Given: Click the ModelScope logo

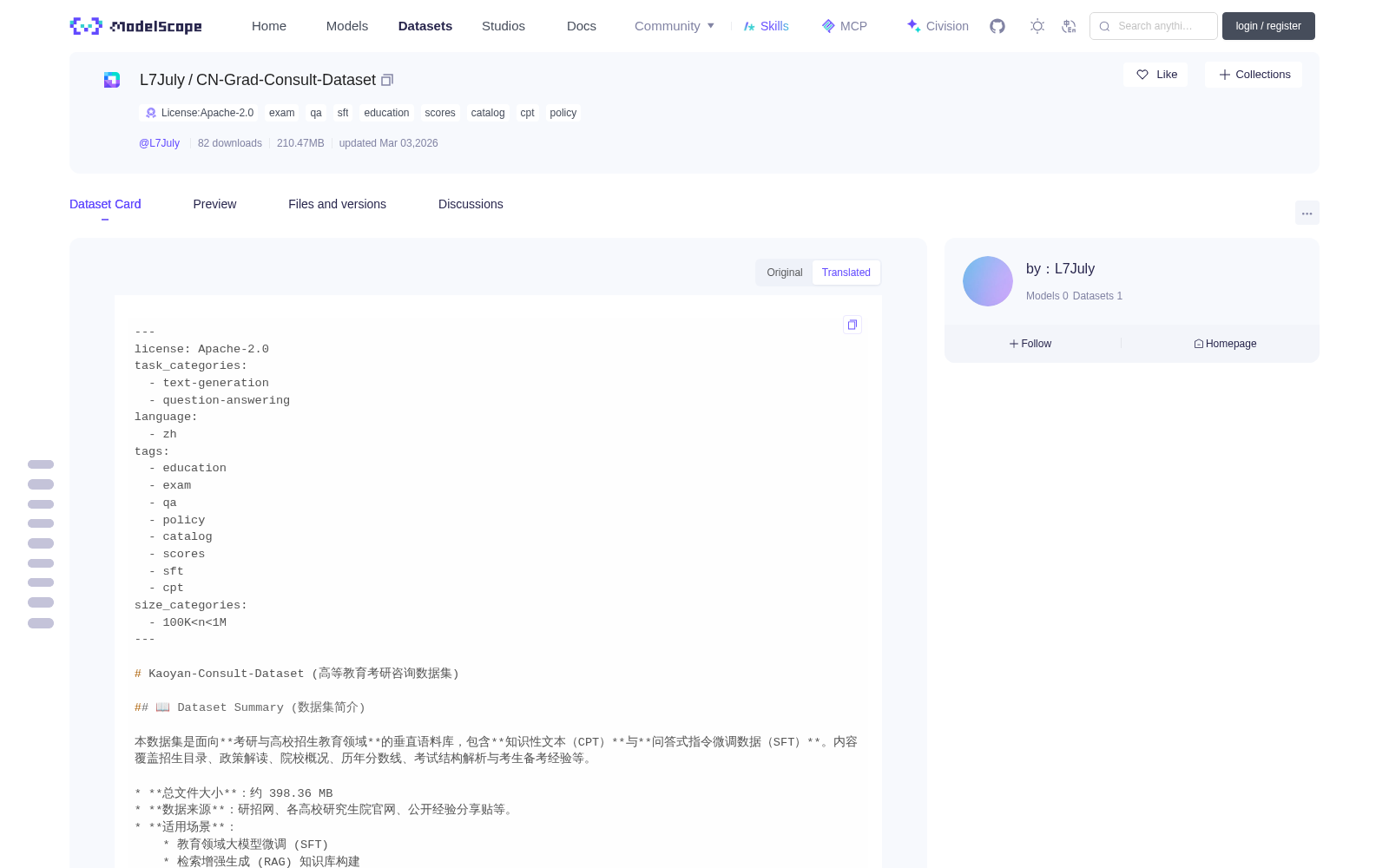Looking at the screenshot, I should click(135, 26).
